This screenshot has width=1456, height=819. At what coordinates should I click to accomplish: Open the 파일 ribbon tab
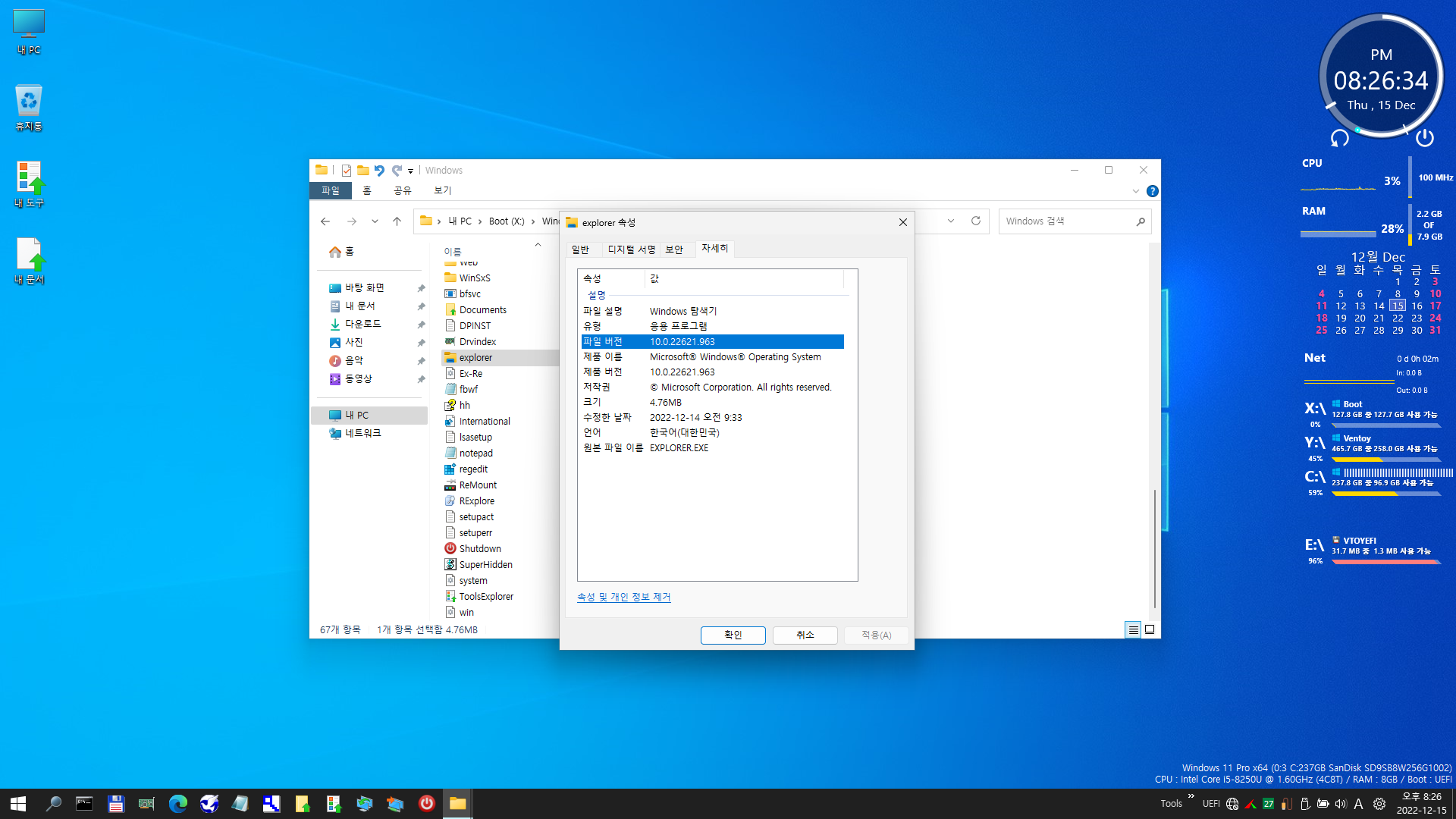(x=331, y=190)
